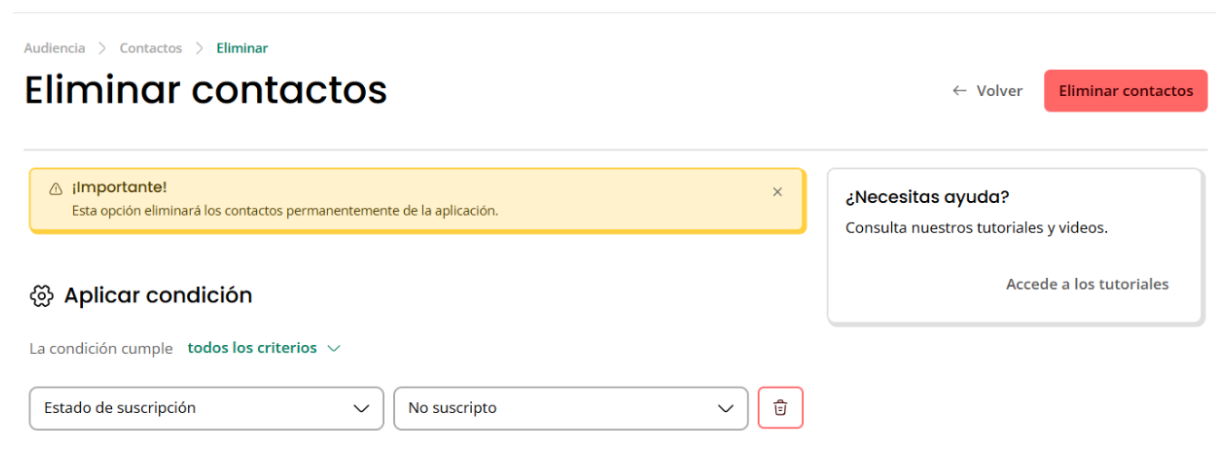Screen dimensions: 1216x461
Task: Click the arrow inside Estado de suscripción field
Action: click(361, 409)
